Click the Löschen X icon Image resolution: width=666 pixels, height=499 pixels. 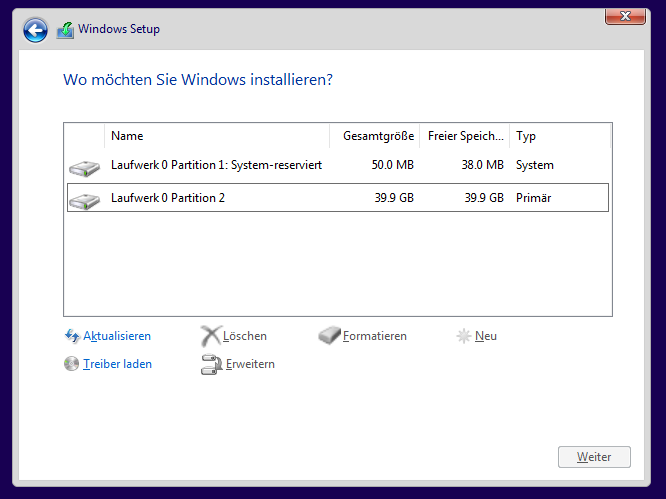pyautogui.click(x=211, y=336)
